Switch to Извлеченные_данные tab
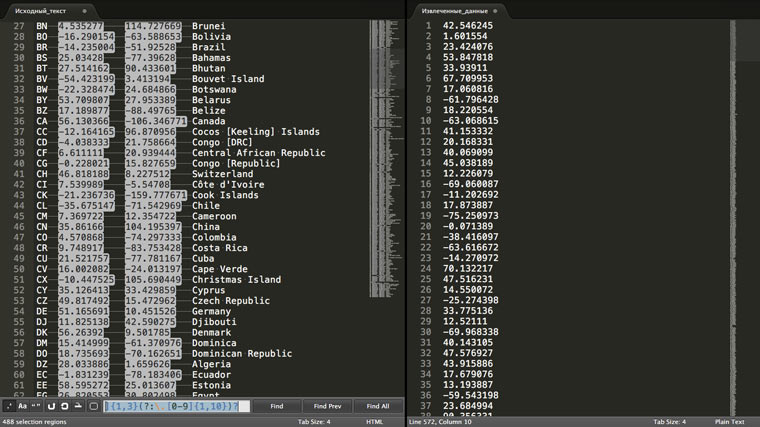Image resolution: width=760 pixels, height=427 pixels. click(x=455, y=11)
